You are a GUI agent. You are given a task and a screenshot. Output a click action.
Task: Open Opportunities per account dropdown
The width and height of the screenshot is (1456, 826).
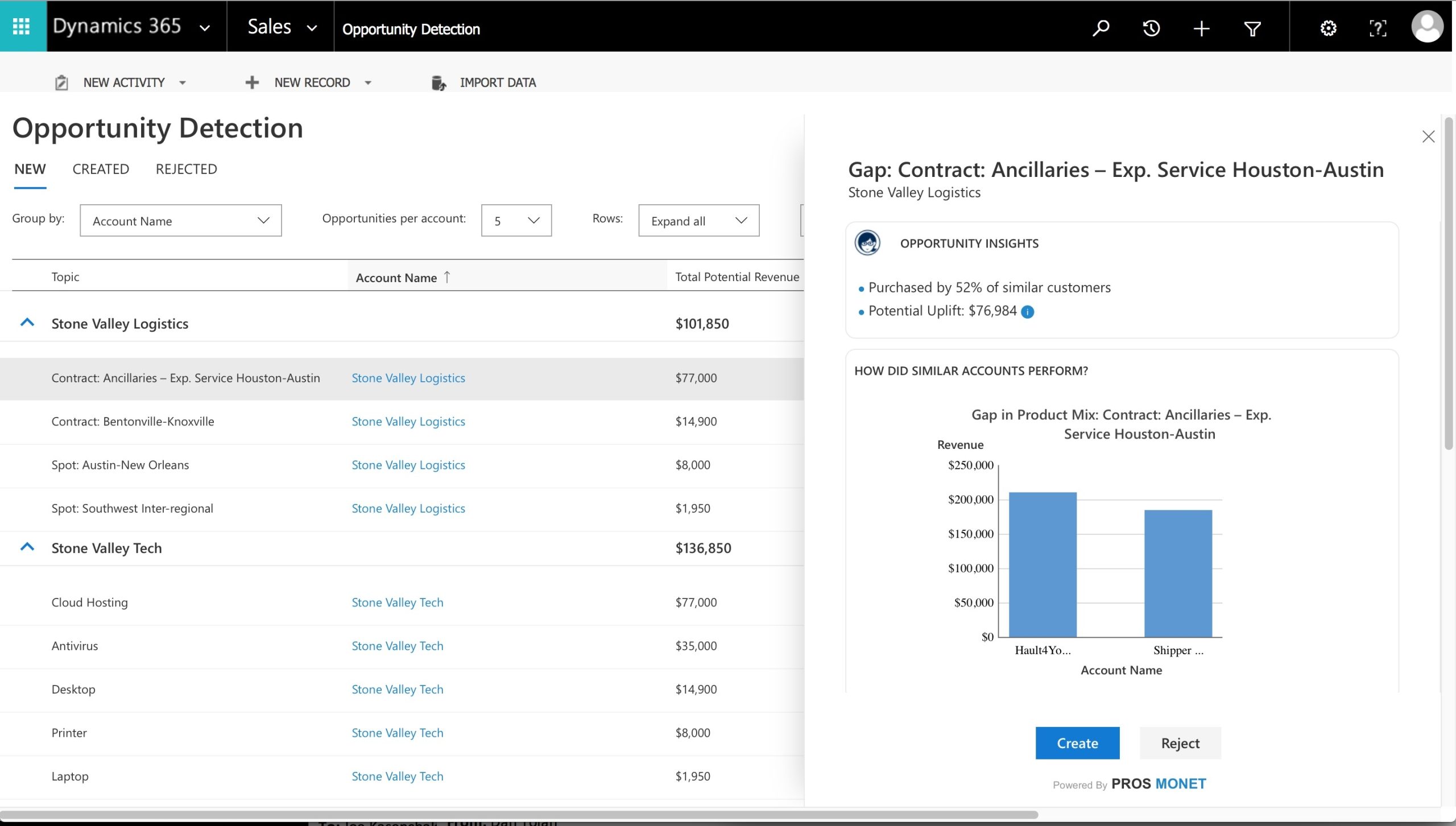516,220
